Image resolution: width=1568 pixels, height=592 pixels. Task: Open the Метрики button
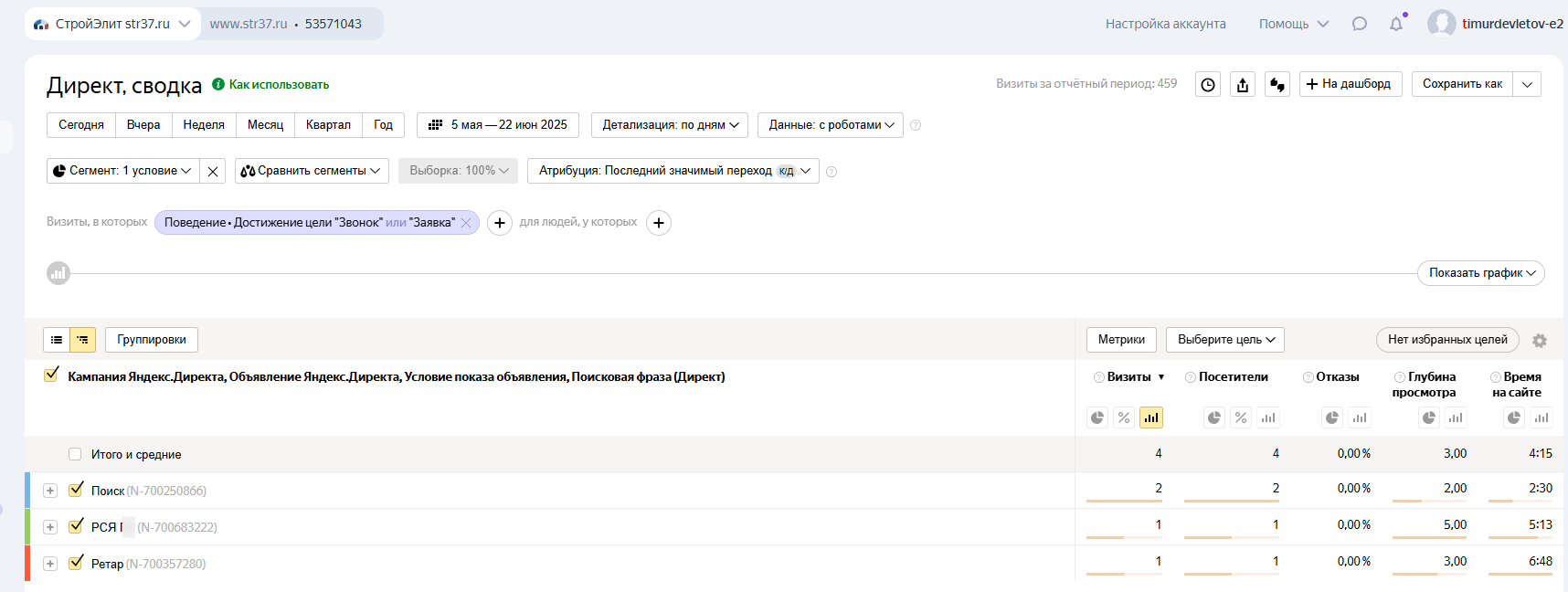click(x=1121, y=340)
